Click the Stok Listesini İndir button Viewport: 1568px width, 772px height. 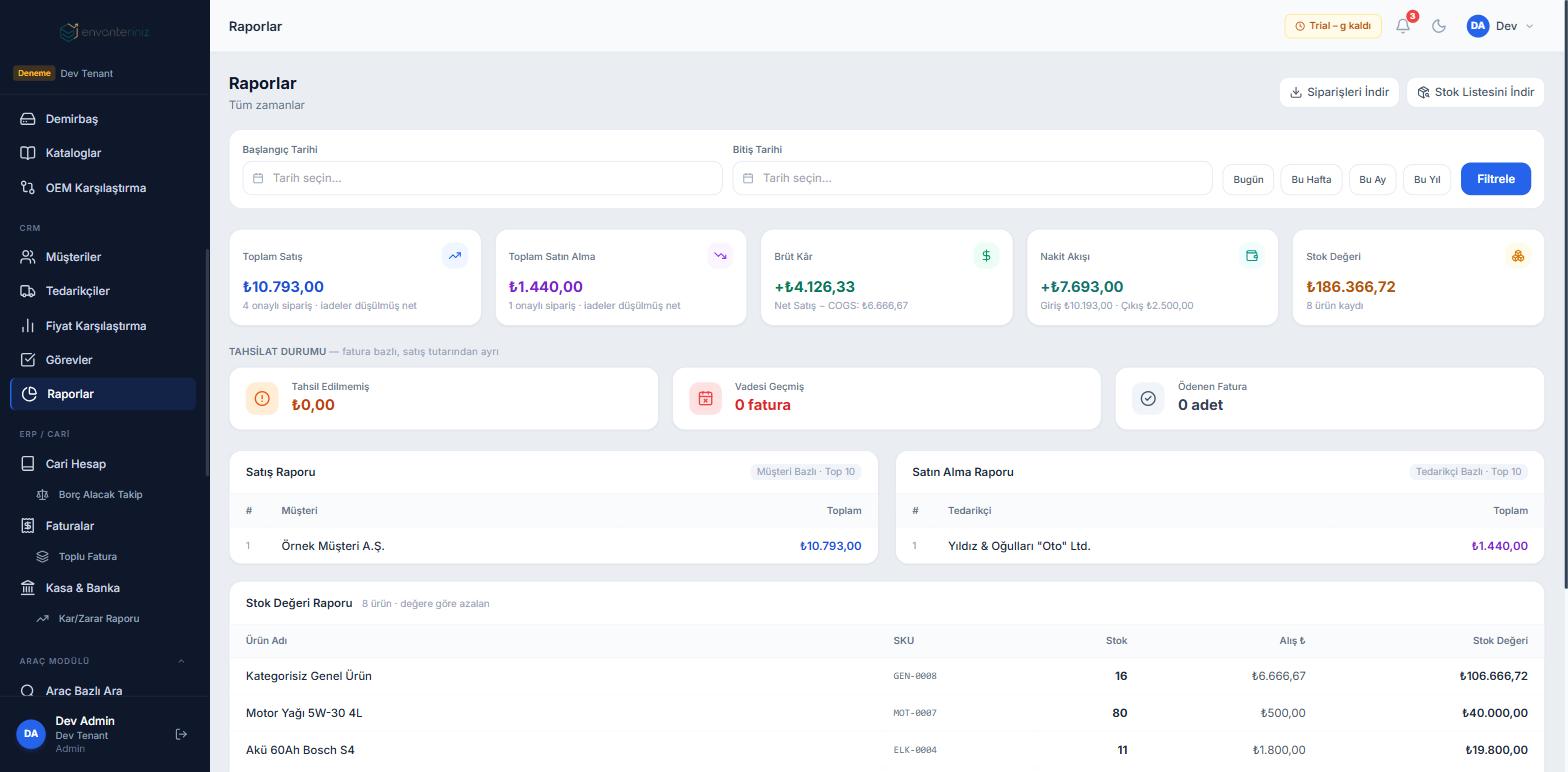pyautogui.click(x=1475, y=92)
